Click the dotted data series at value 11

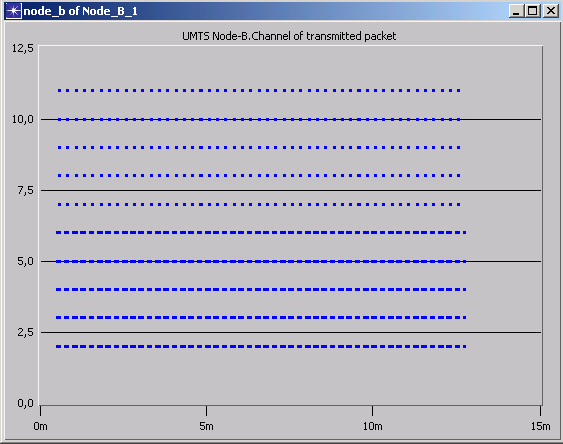click(x=259, y=90)
